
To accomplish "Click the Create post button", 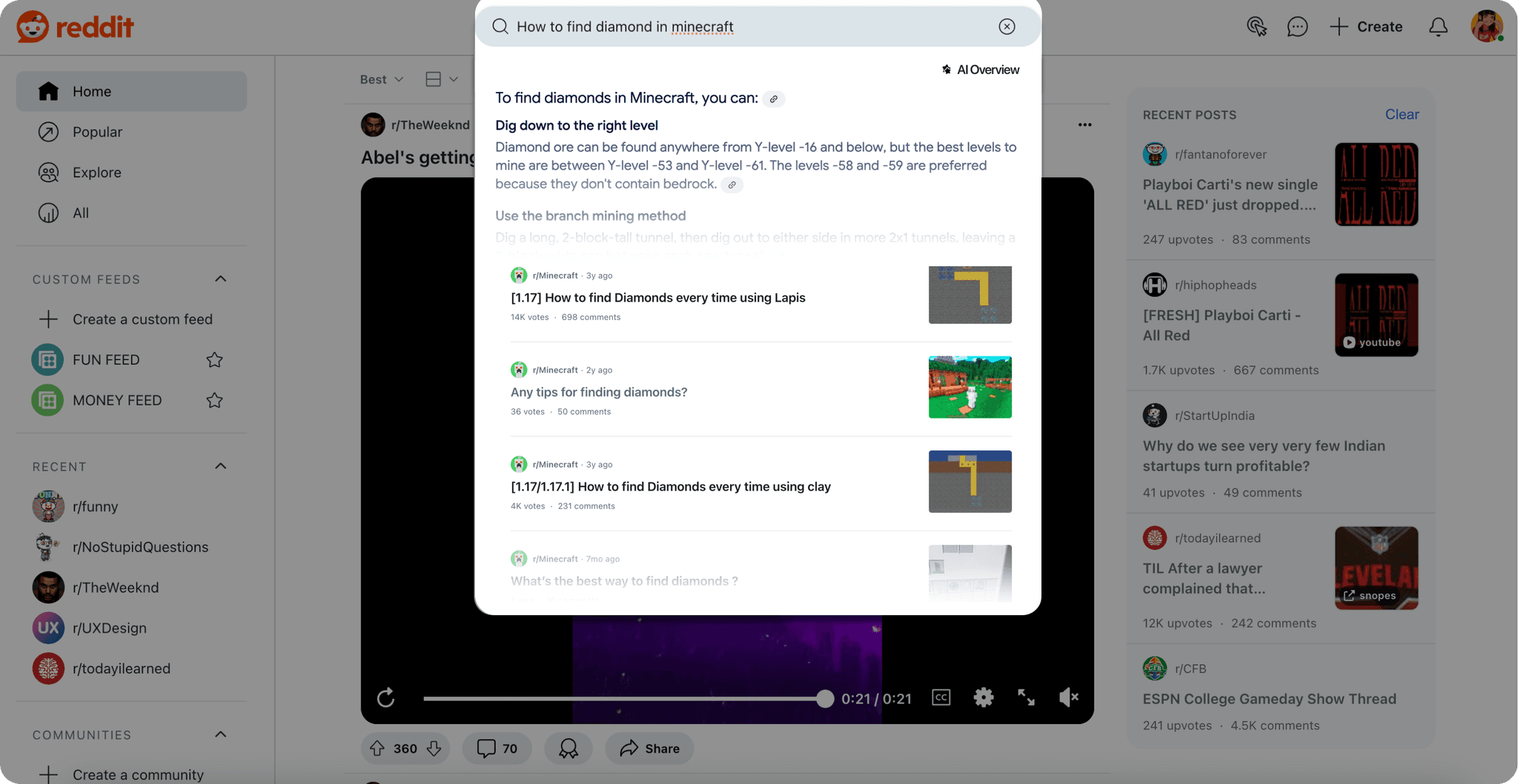I will click(1366, 27).
